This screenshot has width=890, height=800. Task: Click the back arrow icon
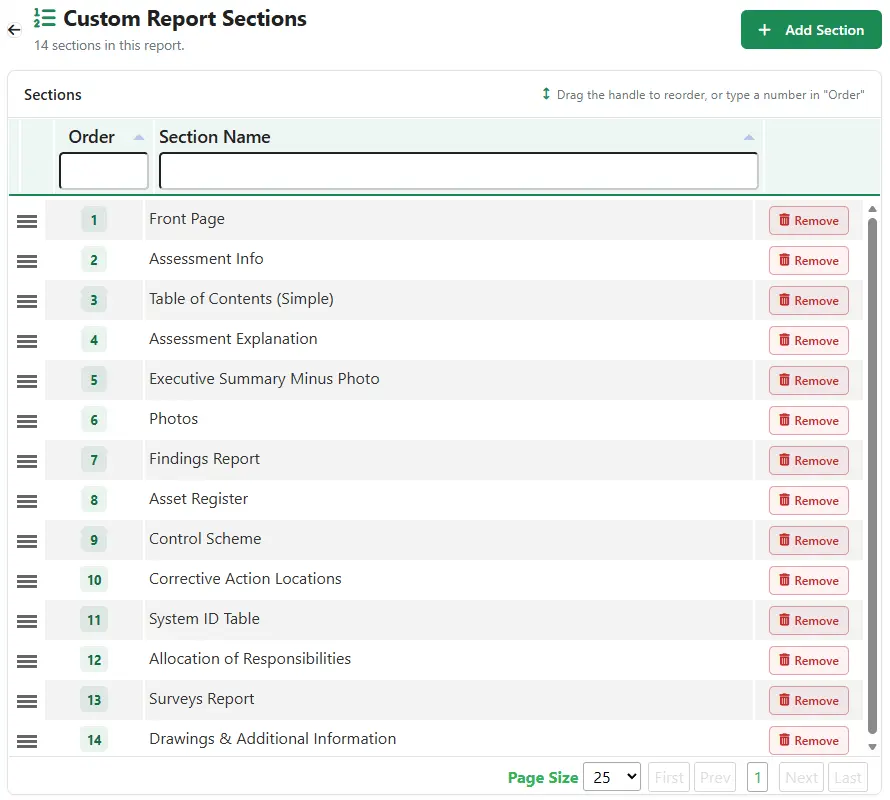(x=14, y=30)
